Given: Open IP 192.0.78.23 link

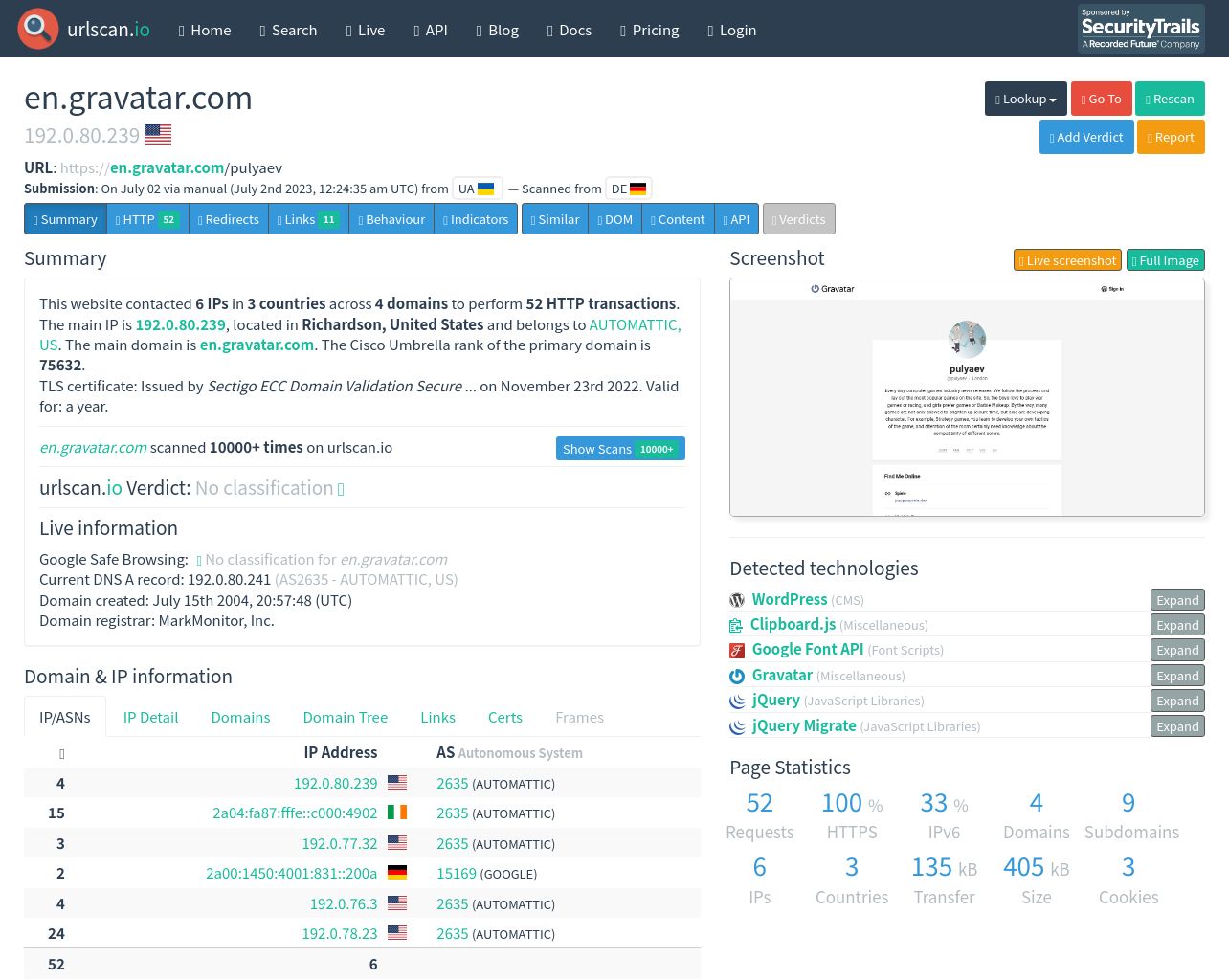Looking at the screenshot, I should coord(340,934).
